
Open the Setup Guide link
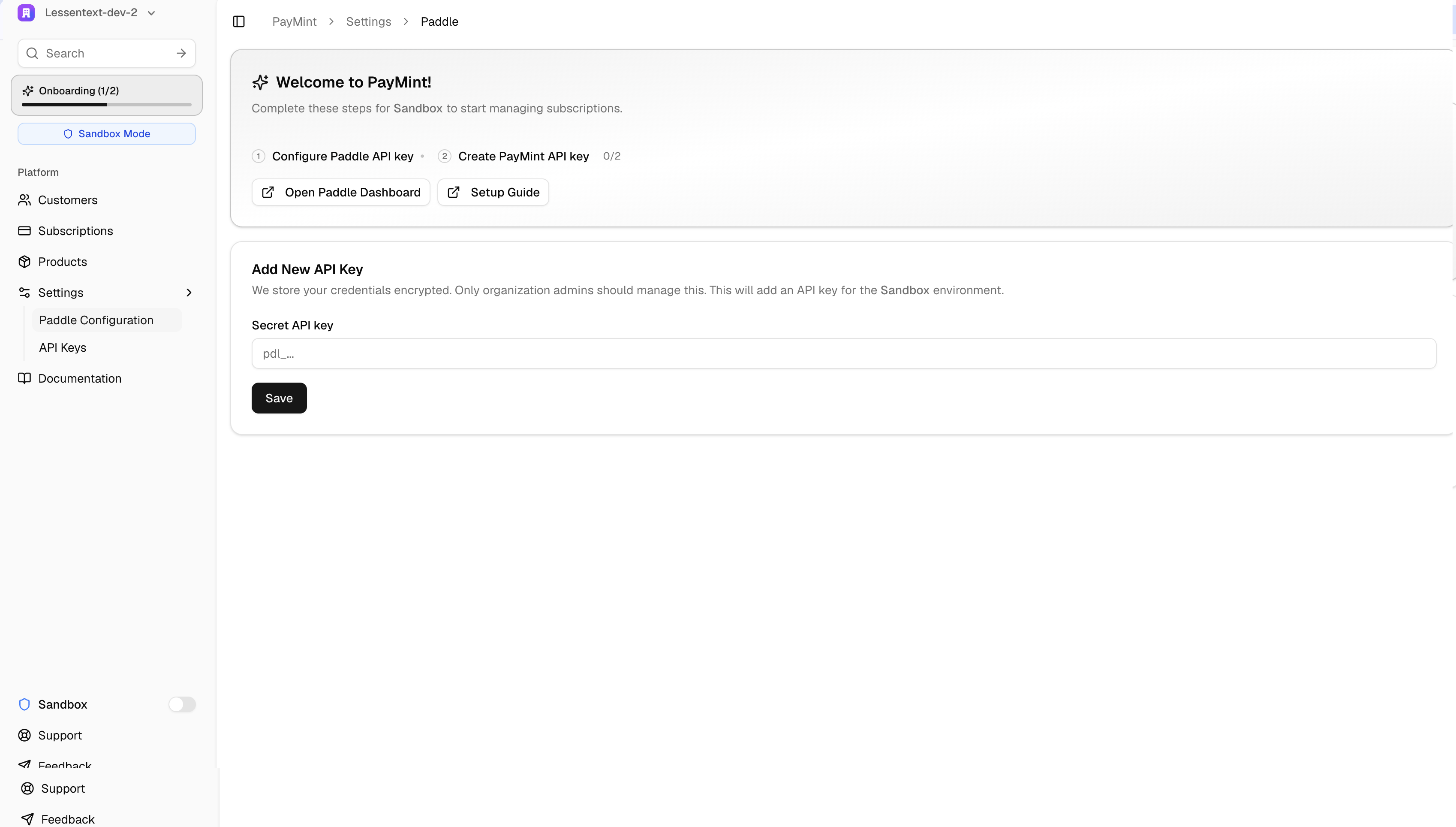493,192
